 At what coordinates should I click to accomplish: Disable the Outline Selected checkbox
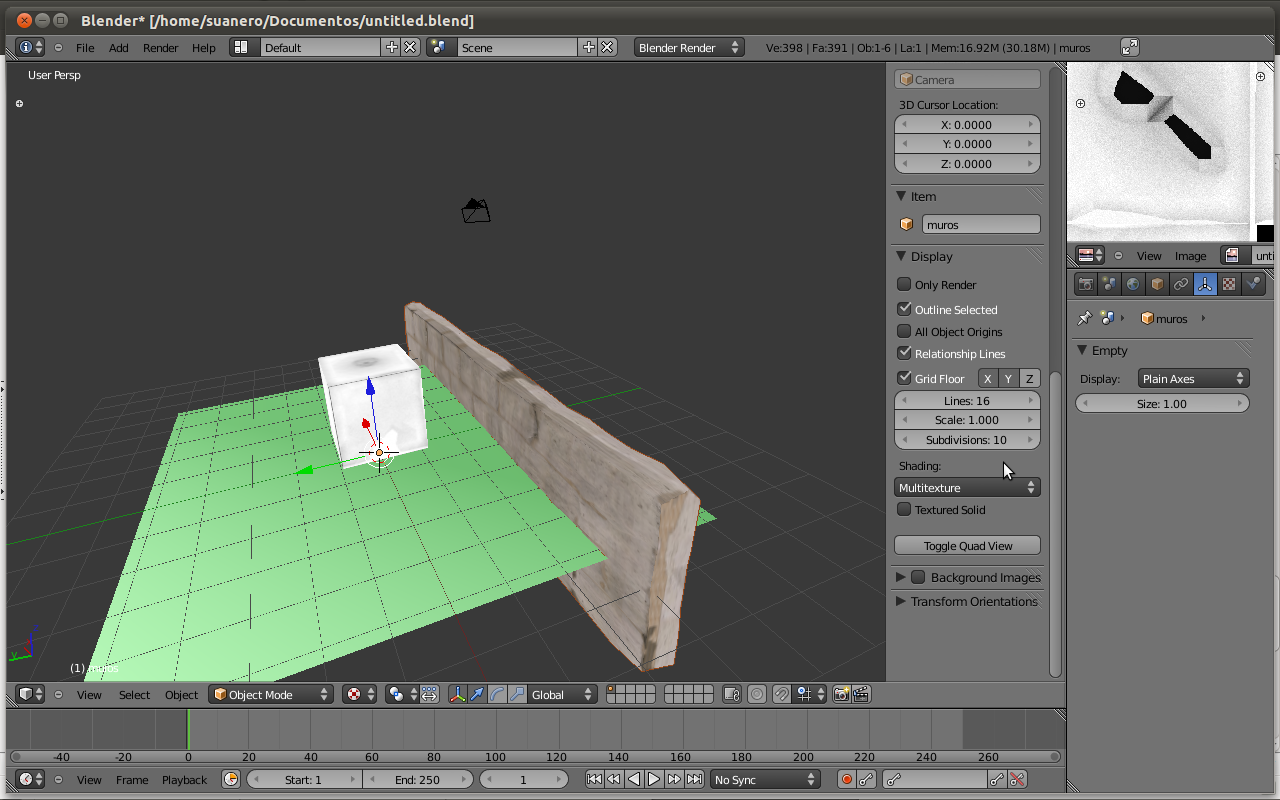coord(904,309)
